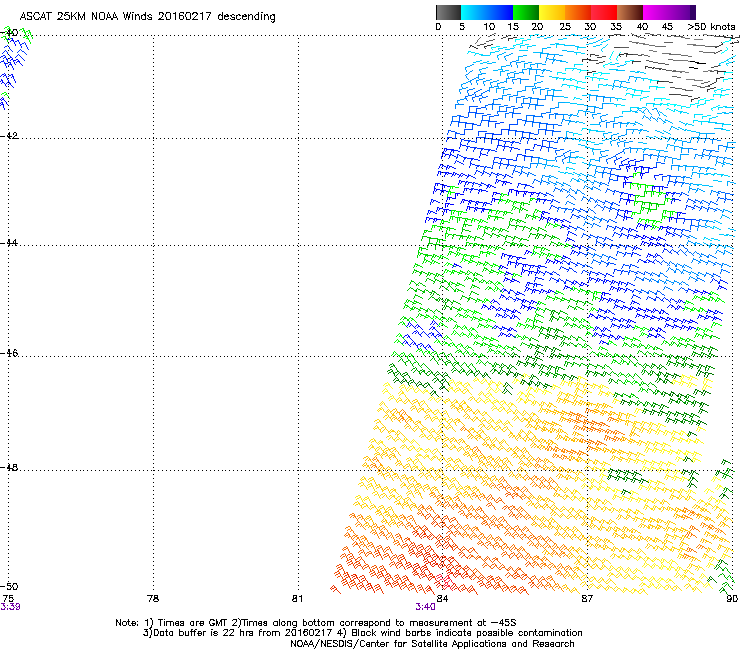Click the 78 longitude label
Image resolution: width=740 pixels, height=650 pixels.
pos(153,599)
